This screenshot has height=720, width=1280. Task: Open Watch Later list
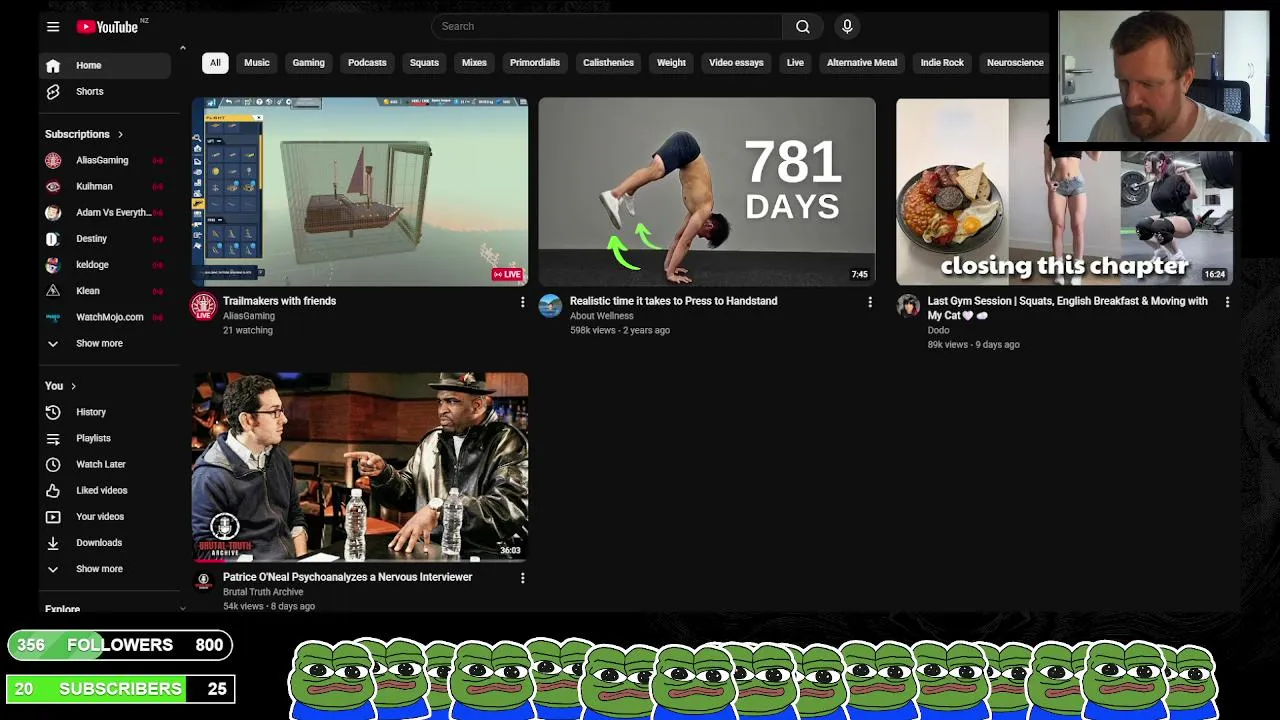coord(105,464)
